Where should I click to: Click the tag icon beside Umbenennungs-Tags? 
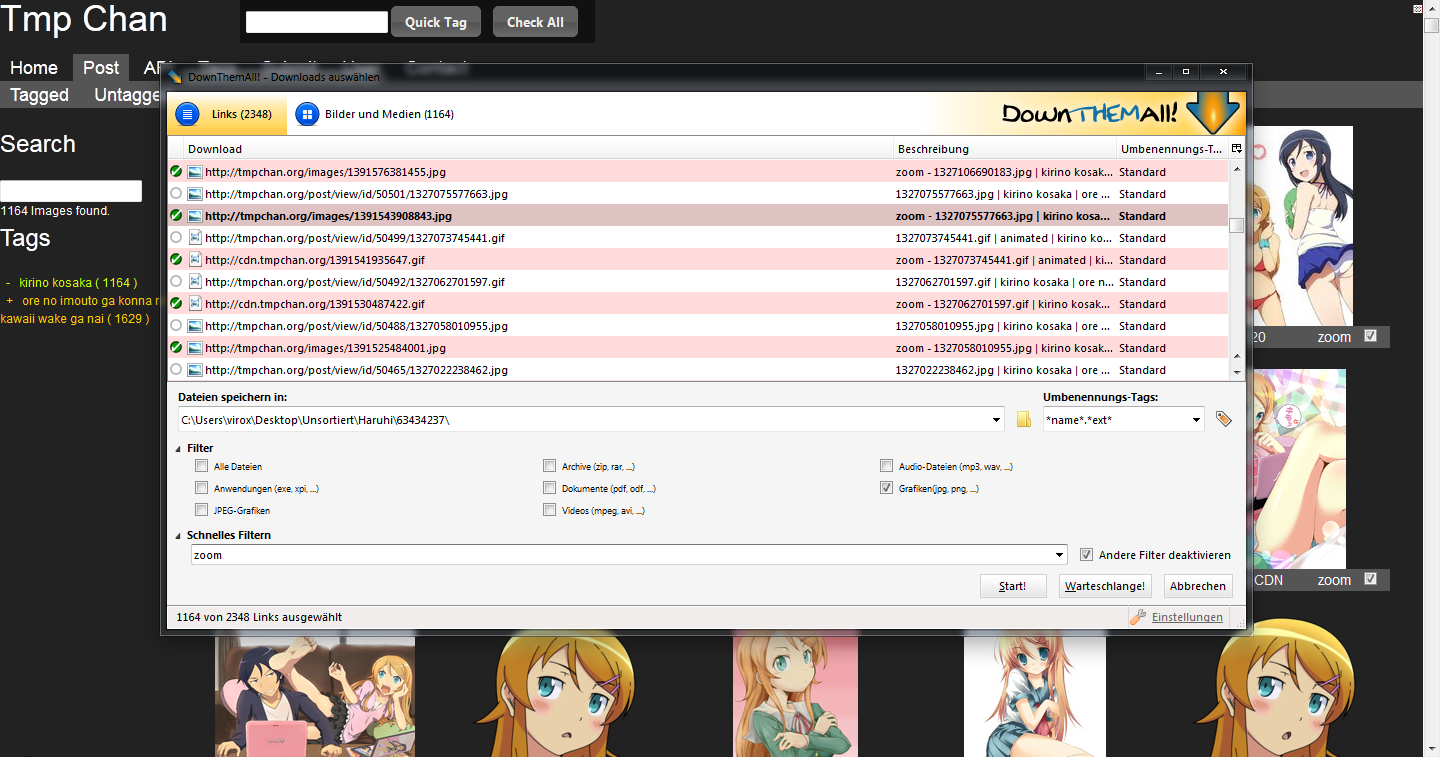1223,420
